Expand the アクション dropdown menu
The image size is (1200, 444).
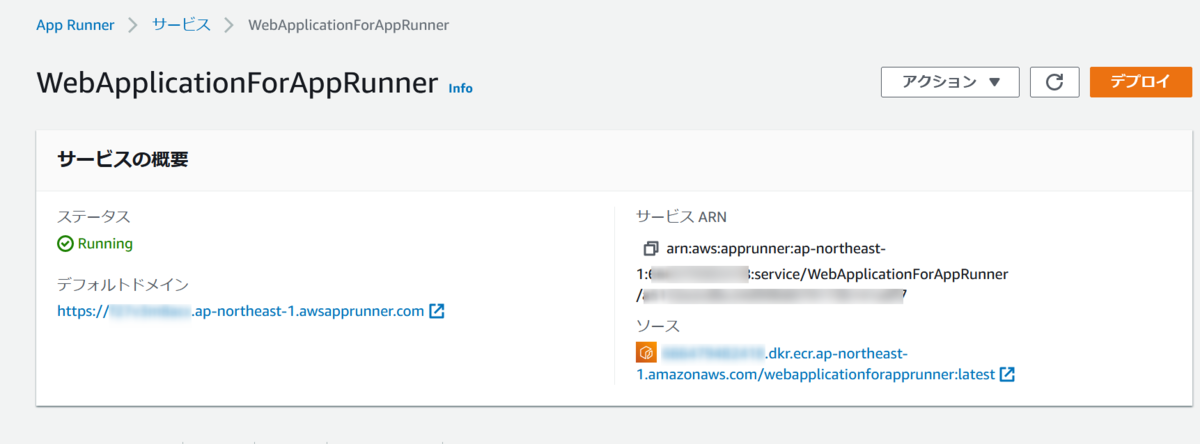[x=950, y=82]
